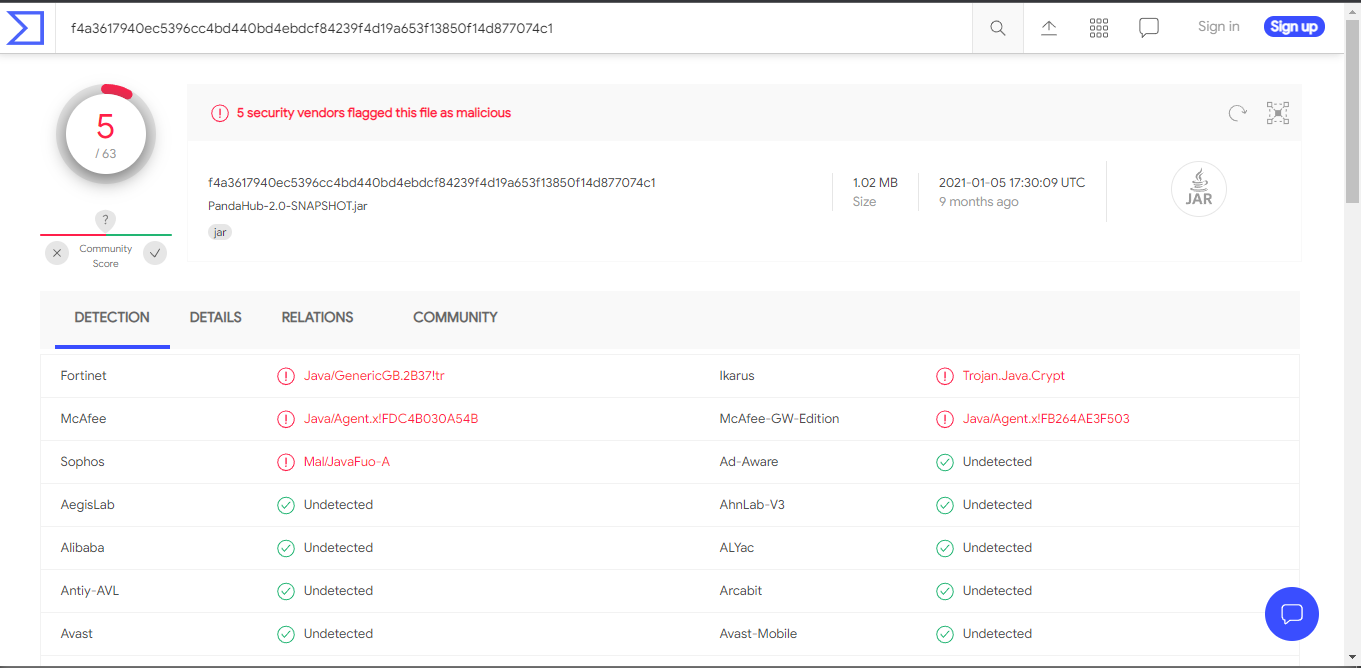Click the Trojan.Java.Crypt result
1361x668 pixels.
point(1014,376)
